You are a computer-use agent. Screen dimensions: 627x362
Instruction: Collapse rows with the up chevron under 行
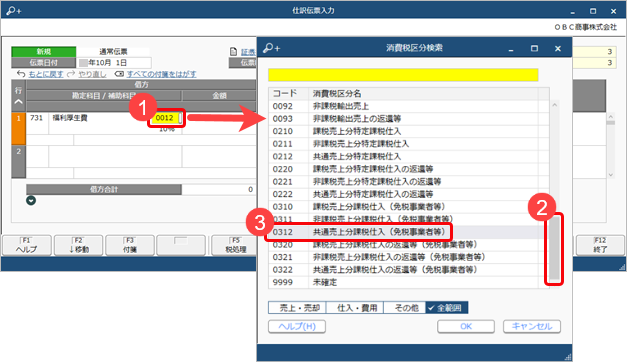(18, 102)
